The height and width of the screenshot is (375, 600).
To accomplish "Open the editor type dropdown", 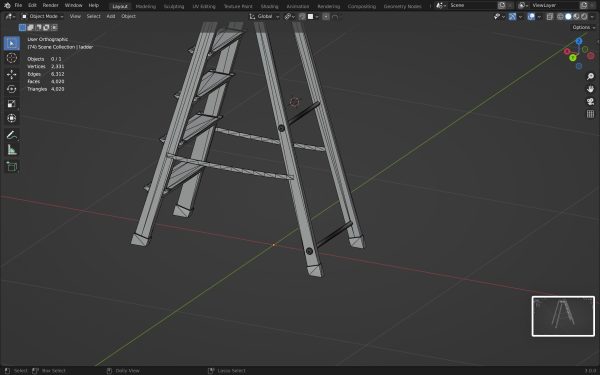I will pyautogui.click(x=10, y=16).
